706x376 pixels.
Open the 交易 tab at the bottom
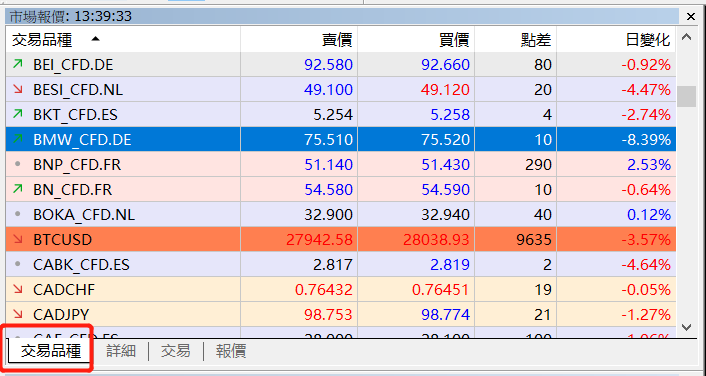176,351
